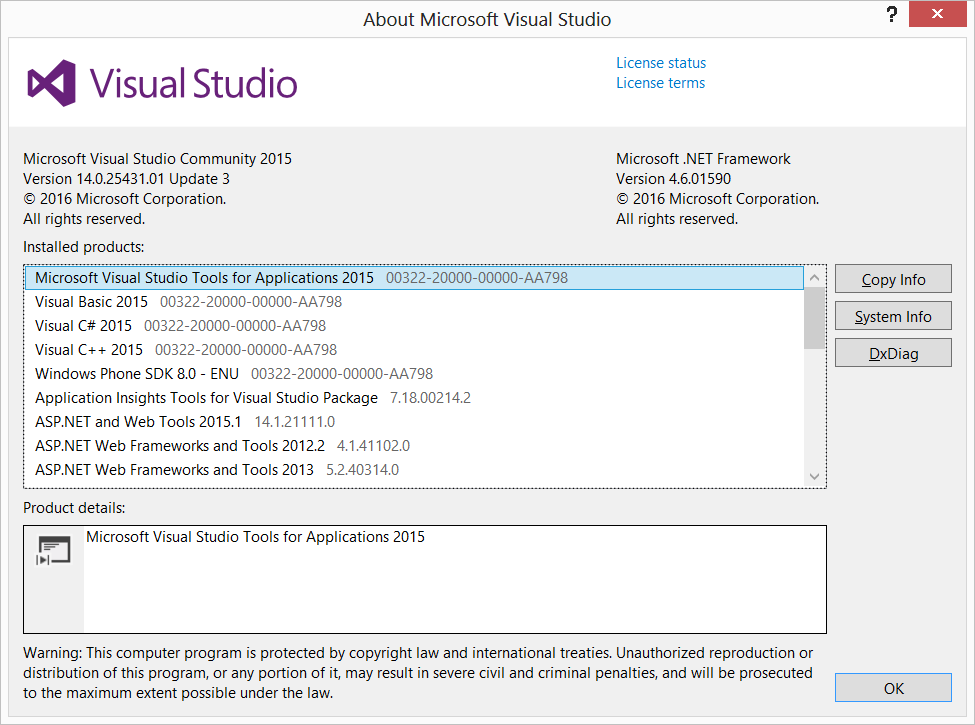
Task: Click the Microsoft Visual Studio Community 2015 text
Action: [157, 159]
